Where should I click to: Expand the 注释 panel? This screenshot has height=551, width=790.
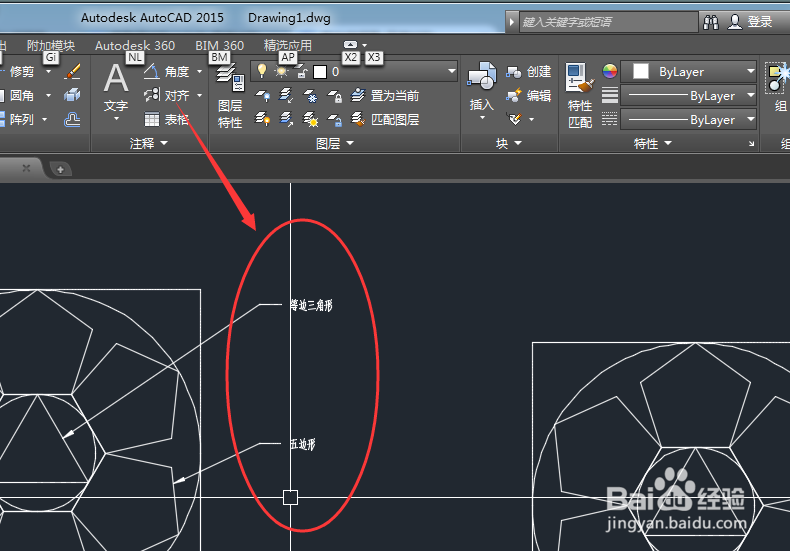(x=149, y=144)
